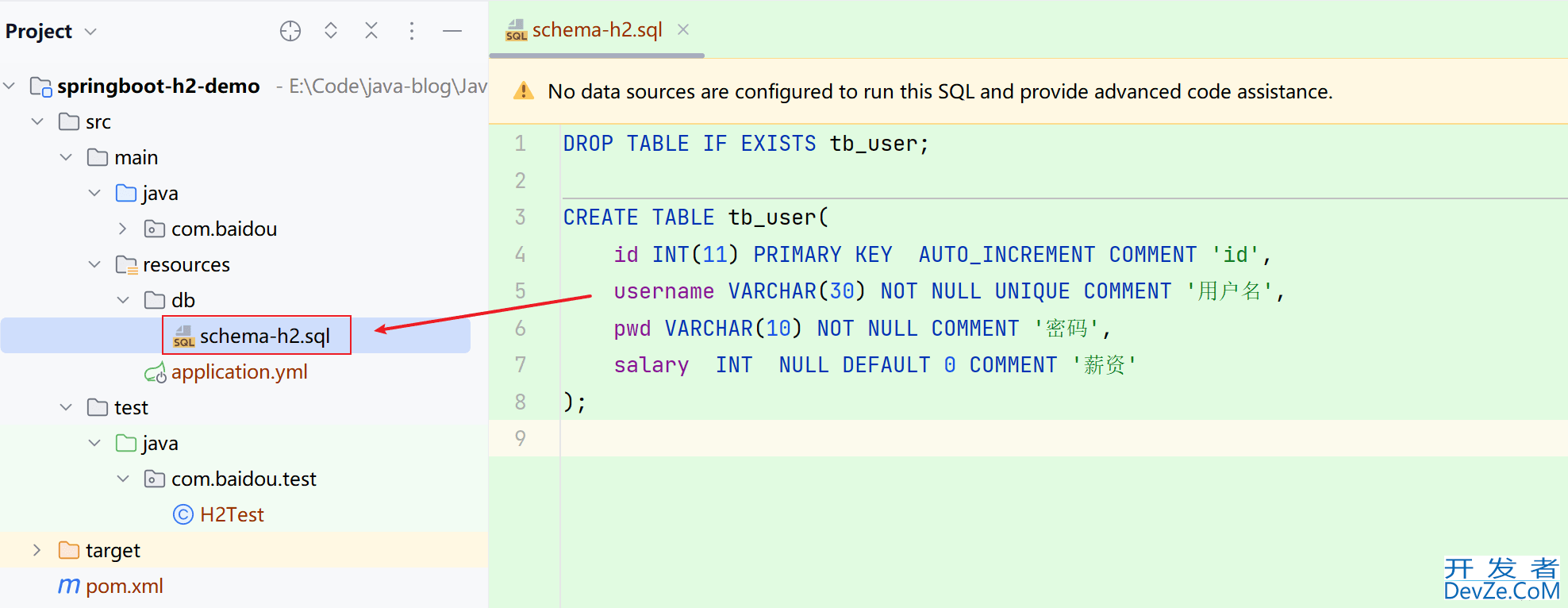
Task: Select the resources folder
Action: [x=186, y=264]
